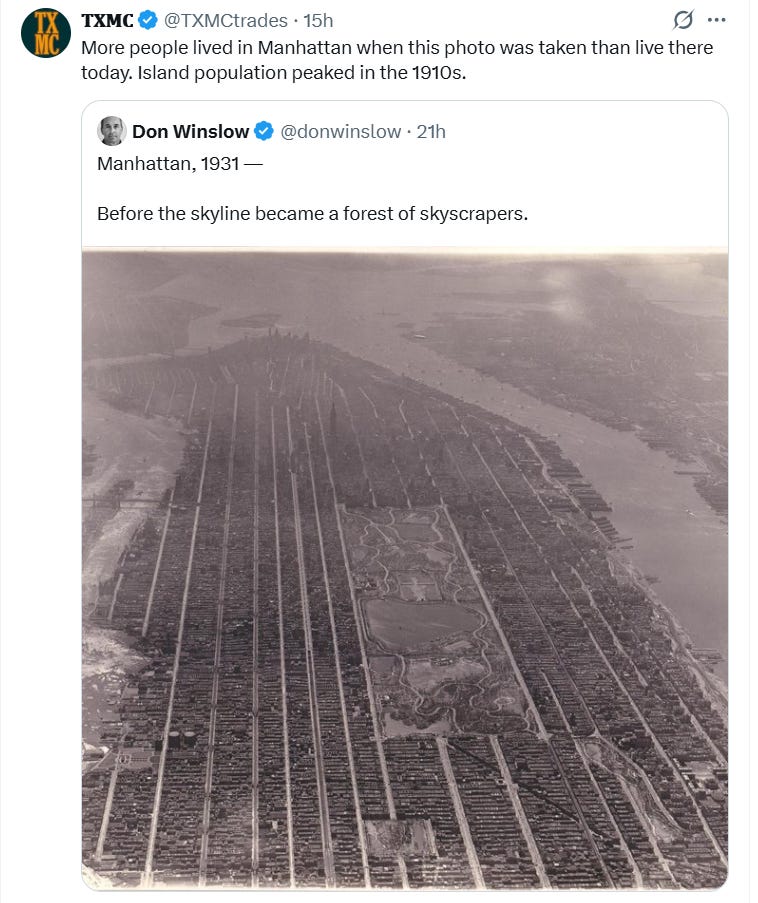Click the Don Winslow display name
The height and width of the screenshot is (903, 758).
click(191, 131)
